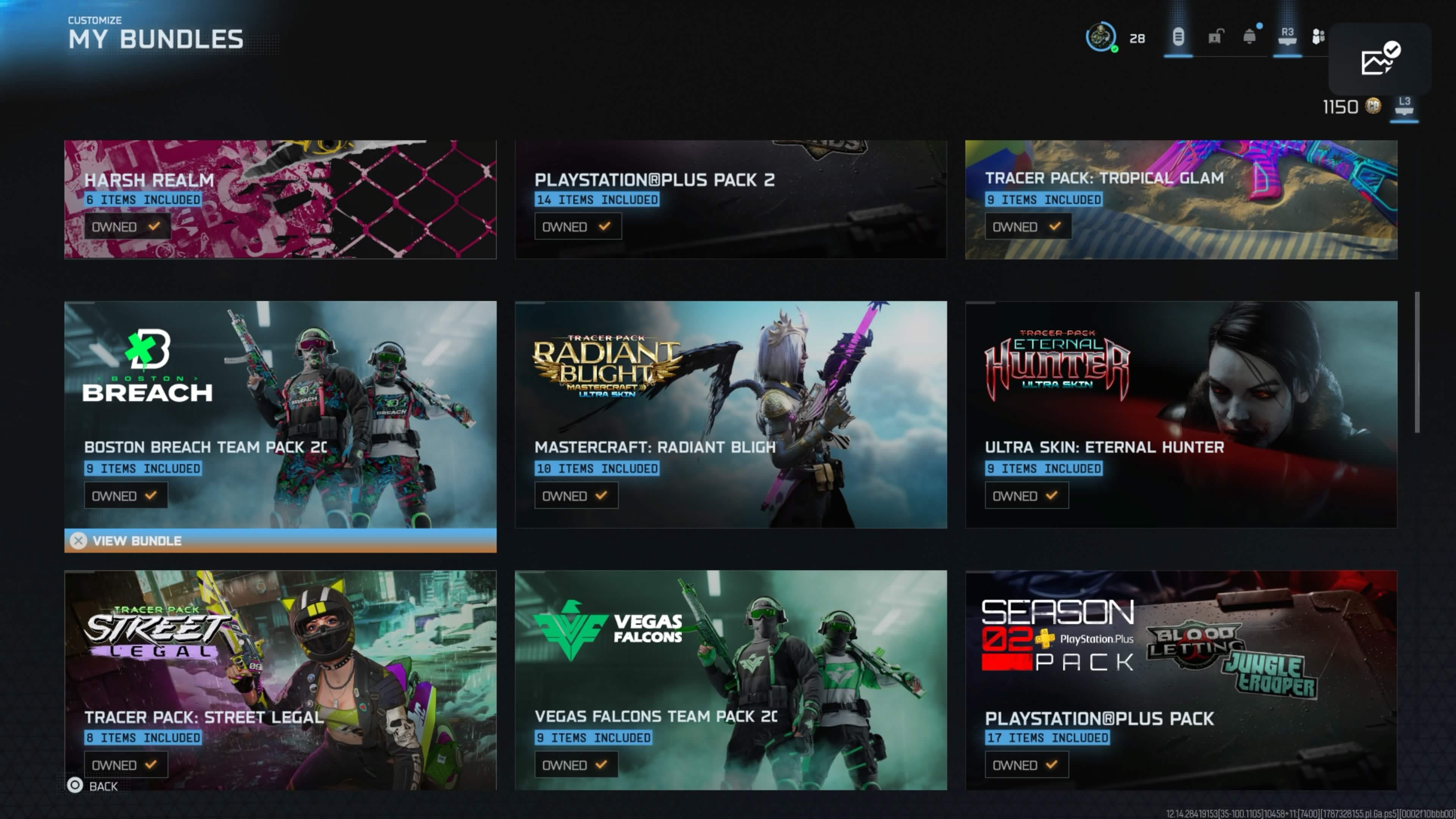Click "PlayStation®Plus Pack 2" title text
Screen dimensions: 1456x819
(x=654, y=180)
